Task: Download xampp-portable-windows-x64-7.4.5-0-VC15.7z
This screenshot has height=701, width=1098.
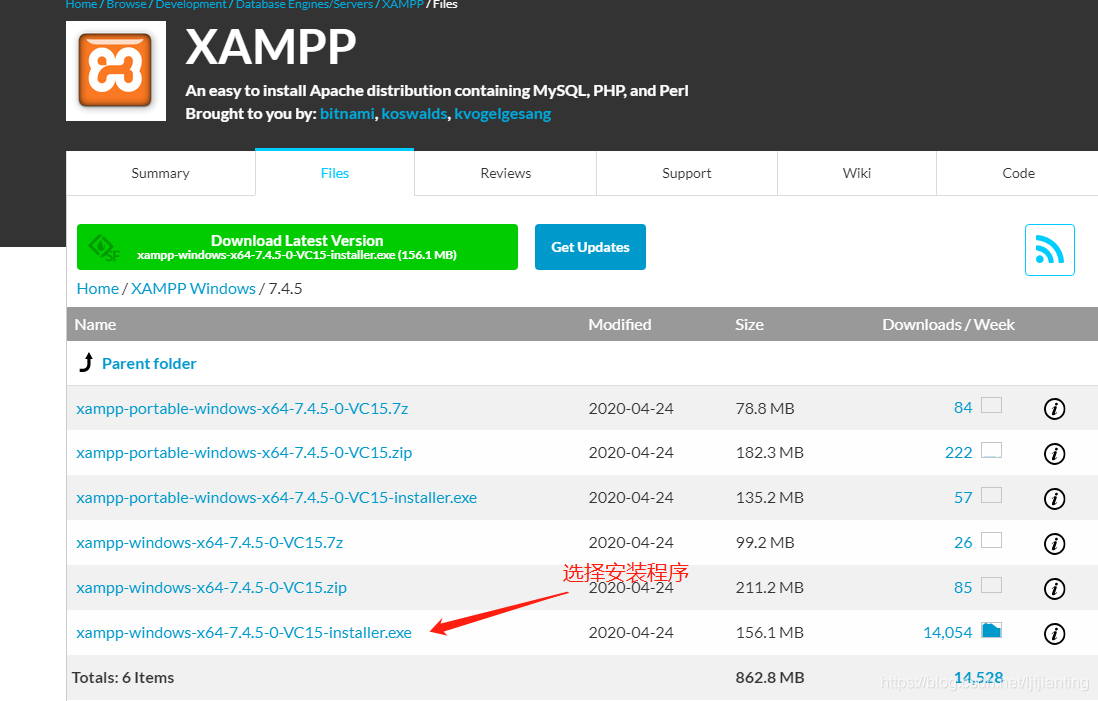Action: (x=242, y=408)
